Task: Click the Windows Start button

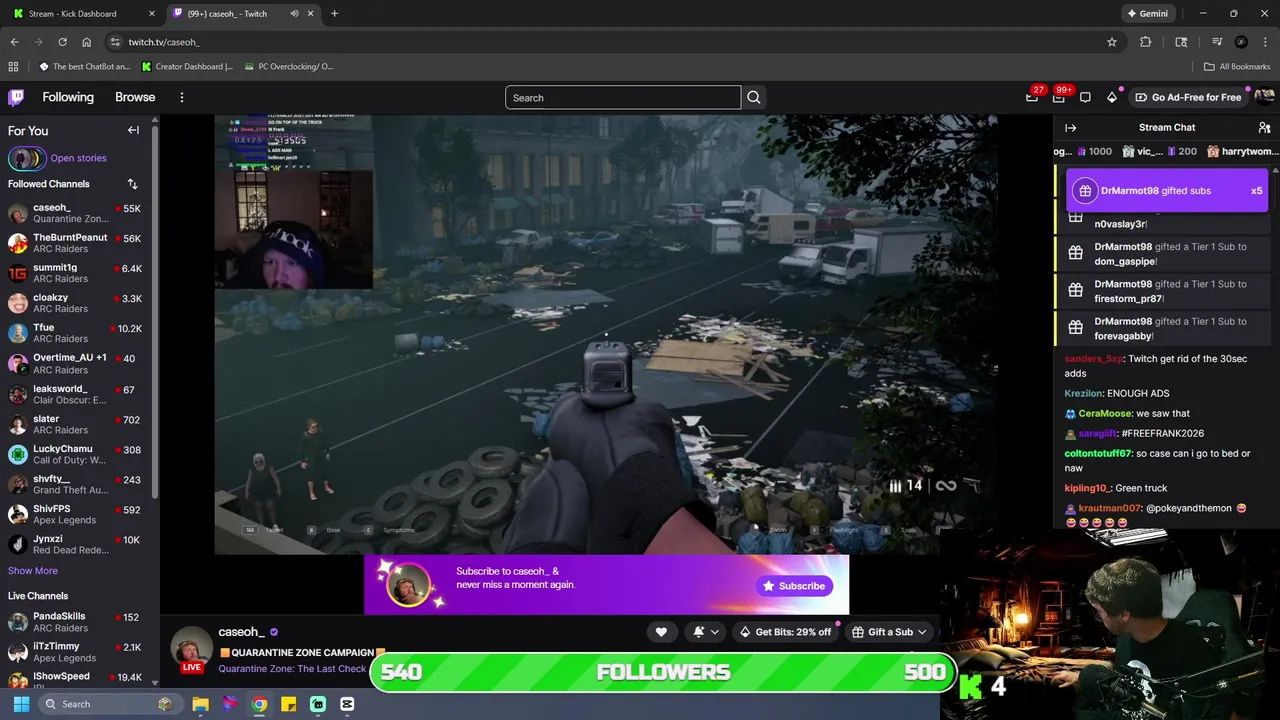Action: [x=21, y=704]
